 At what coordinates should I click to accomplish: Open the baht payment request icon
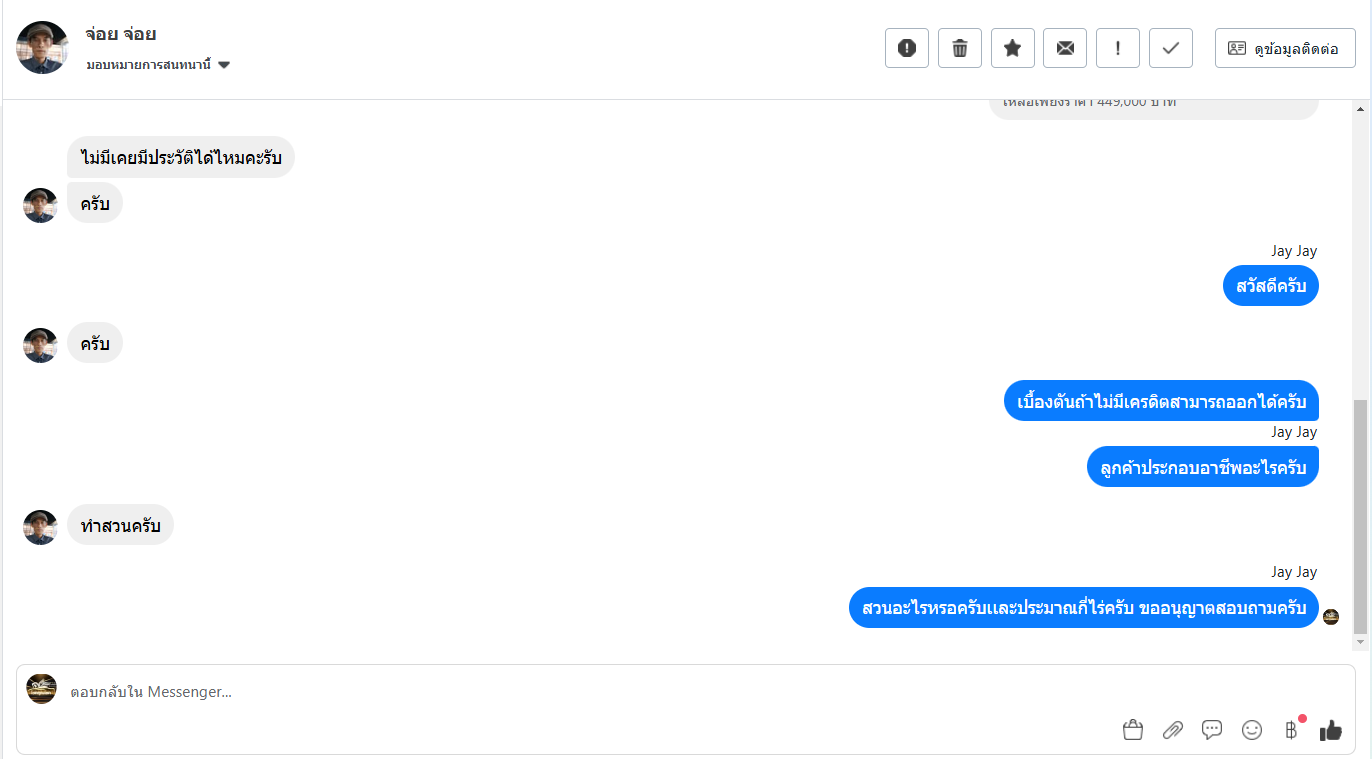(1291, 730)
